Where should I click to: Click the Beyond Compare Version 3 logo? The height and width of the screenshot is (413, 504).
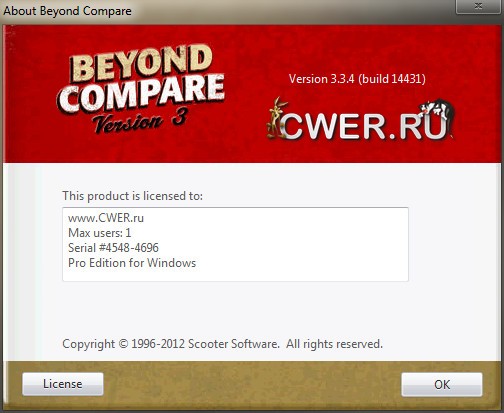(140, 89)
